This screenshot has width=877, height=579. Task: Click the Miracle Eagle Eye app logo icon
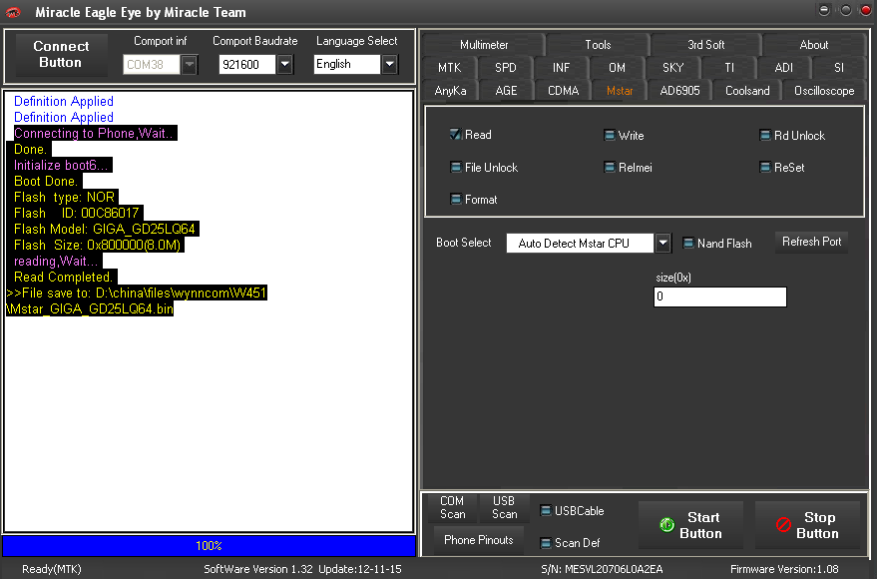pos(13,12)
